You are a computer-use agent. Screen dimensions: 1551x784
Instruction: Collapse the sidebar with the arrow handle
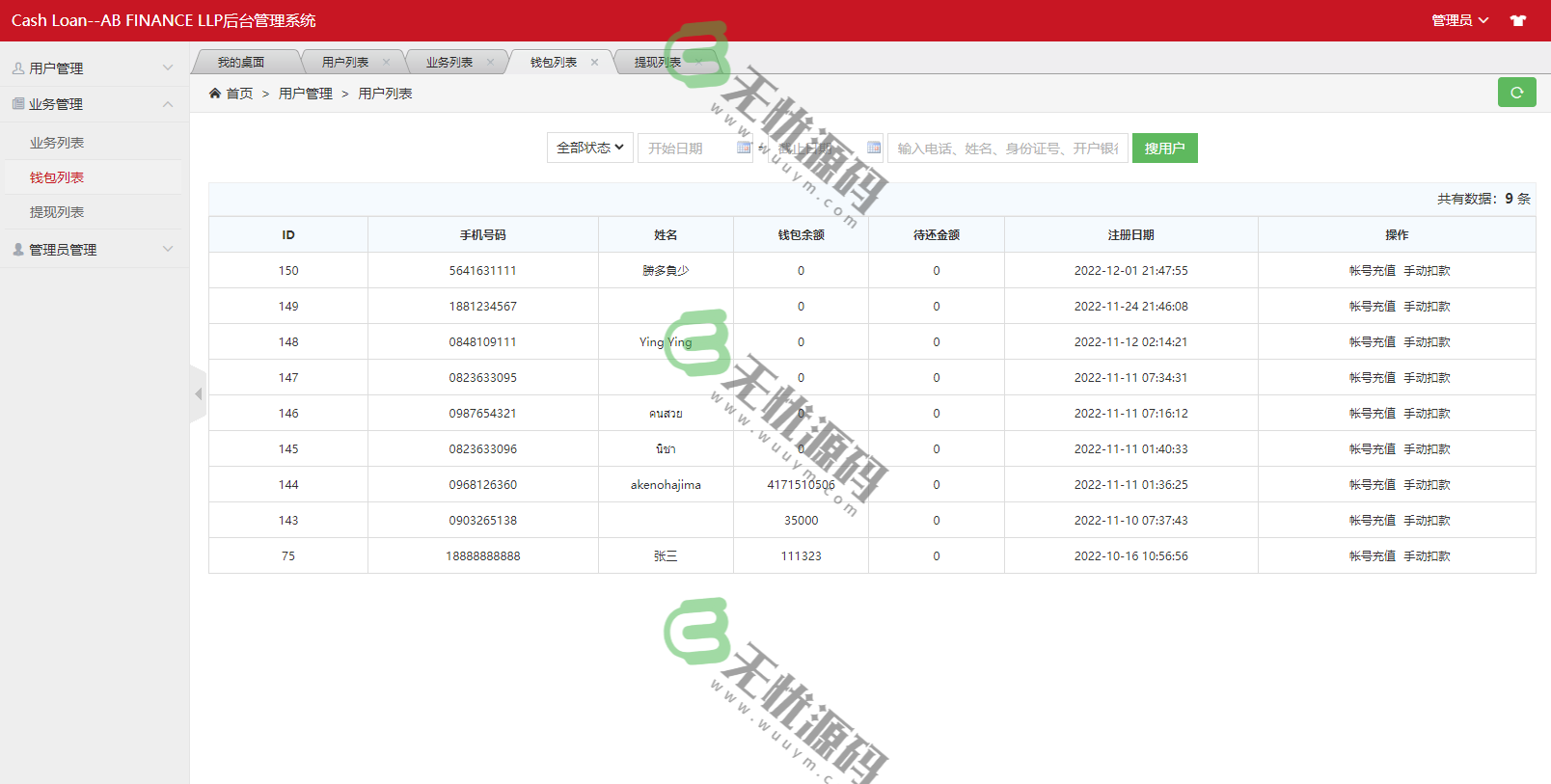click(198, 393)
